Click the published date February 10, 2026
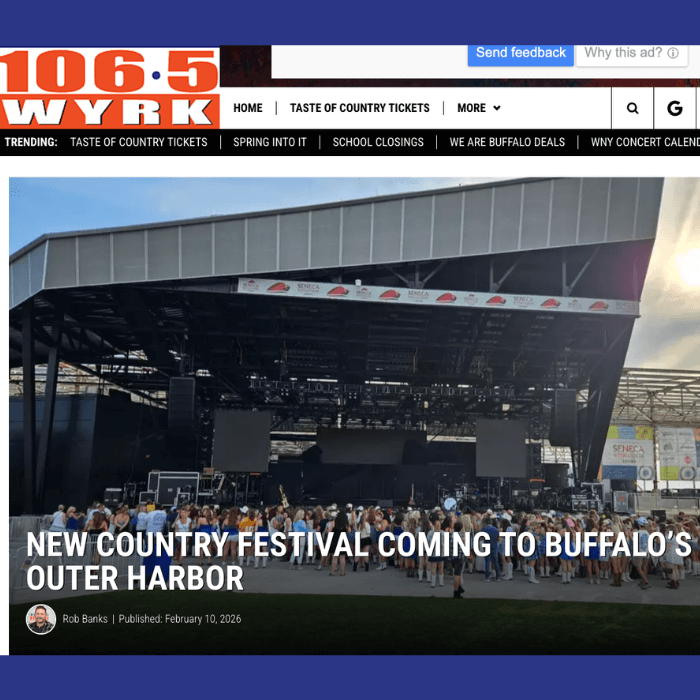The height and width of the screenshot is (700, 700). point(203,619)
